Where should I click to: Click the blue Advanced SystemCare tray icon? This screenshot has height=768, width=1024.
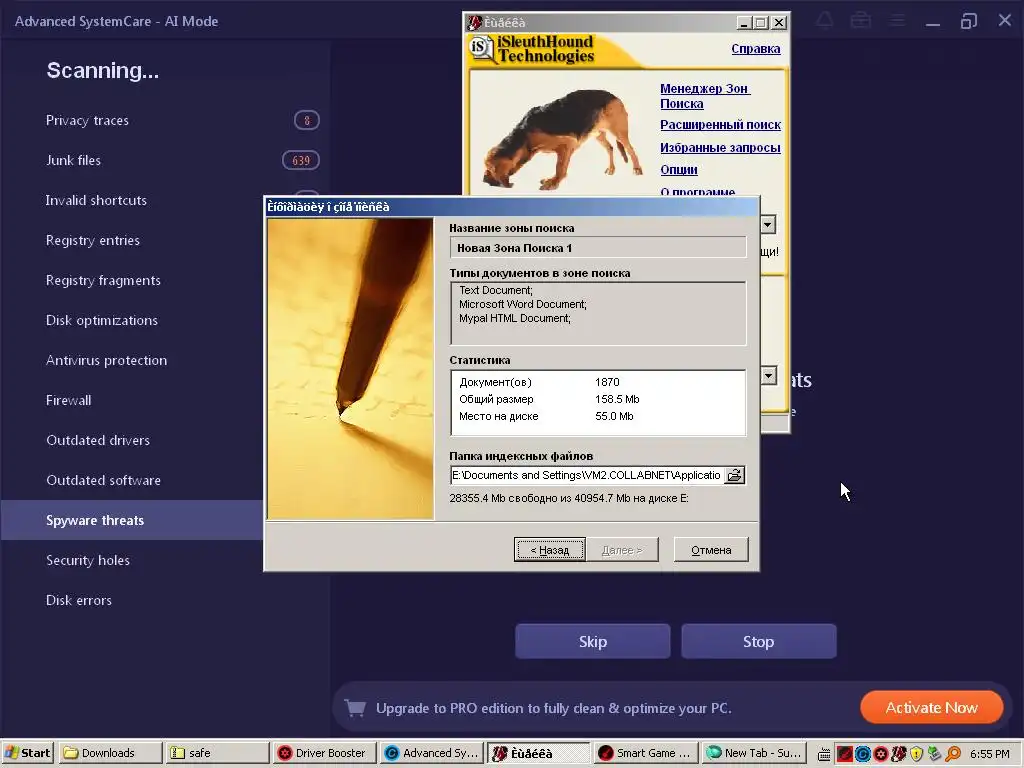(863, 754)
